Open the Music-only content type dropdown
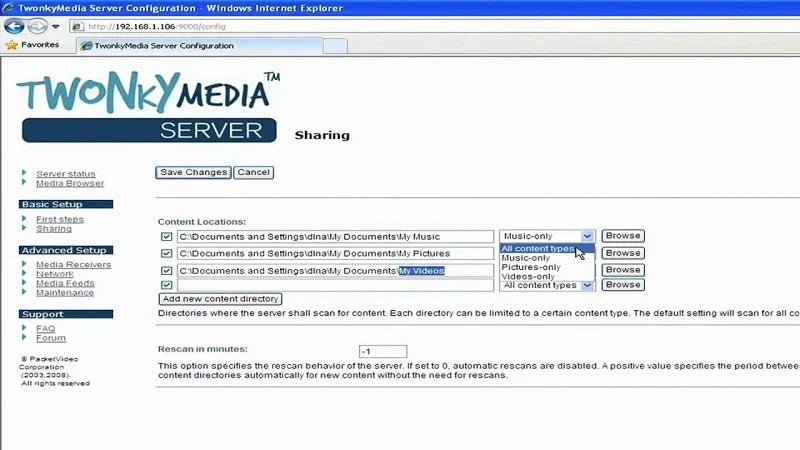The width and height of the screenshot is (800, 450). coord(547,236)
